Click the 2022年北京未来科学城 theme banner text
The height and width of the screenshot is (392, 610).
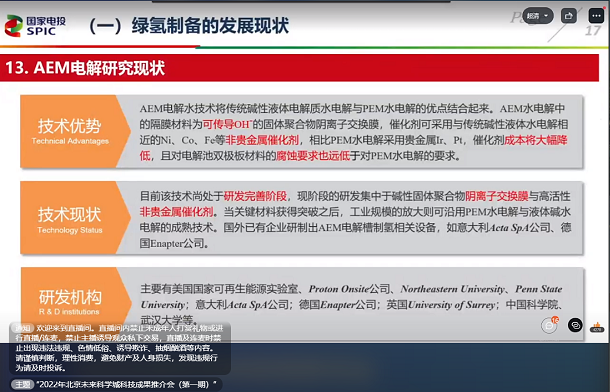[126, 385]
